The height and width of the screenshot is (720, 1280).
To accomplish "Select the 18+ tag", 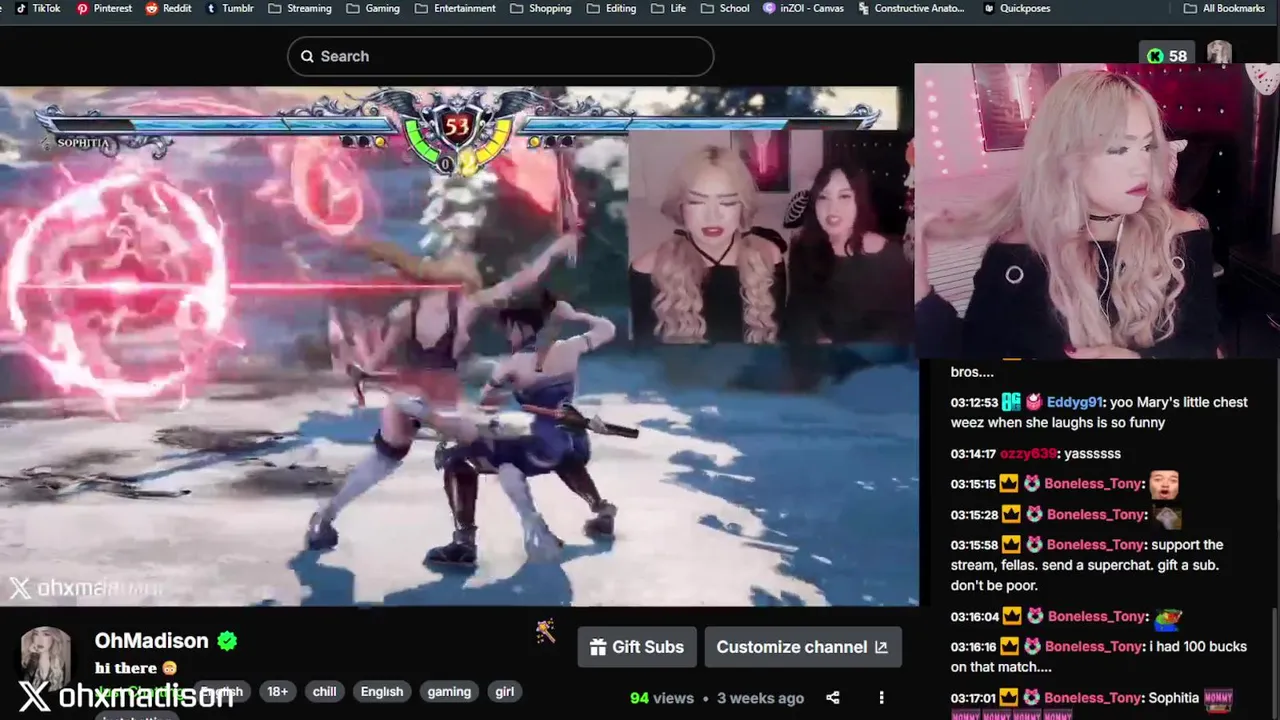I will point(277,691).
